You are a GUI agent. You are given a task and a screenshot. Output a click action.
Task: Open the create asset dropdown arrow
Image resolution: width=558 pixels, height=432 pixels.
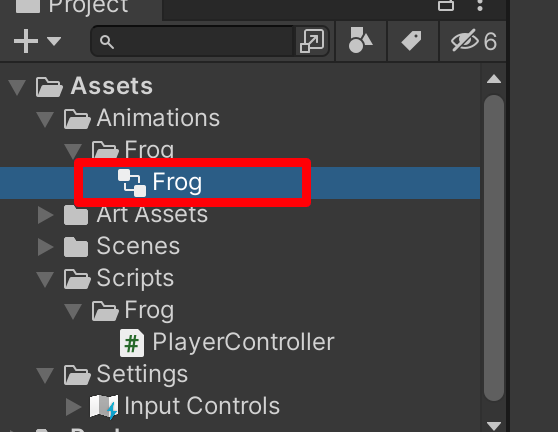pos(54,41)
